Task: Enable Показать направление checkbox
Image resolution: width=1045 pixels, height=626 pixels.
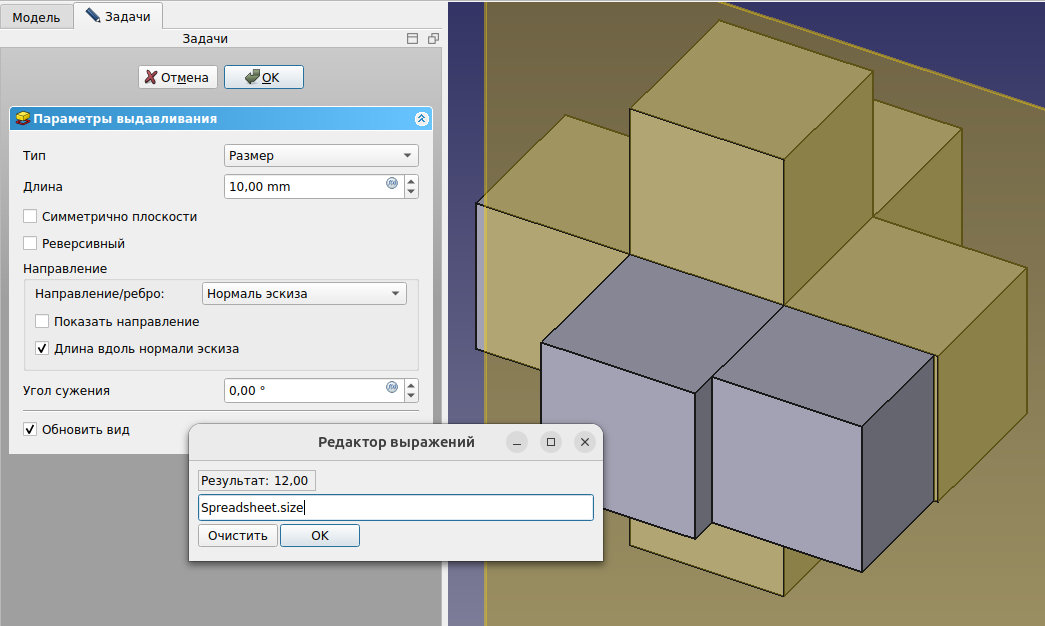Action: pyautogui.click(x=42, y=321)
